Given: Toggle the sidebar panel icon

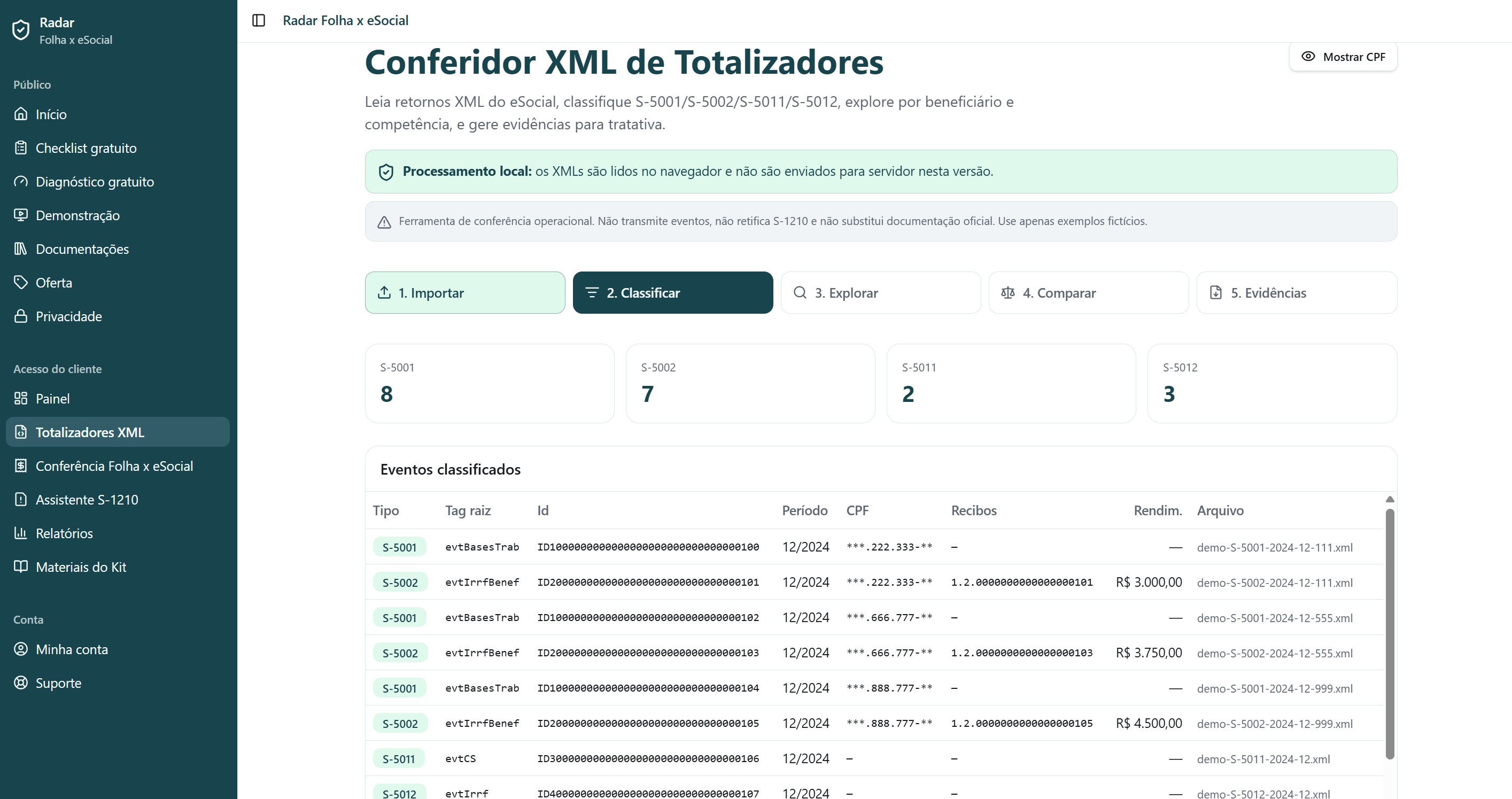Looking at the screenshot, I should [259, 20].
